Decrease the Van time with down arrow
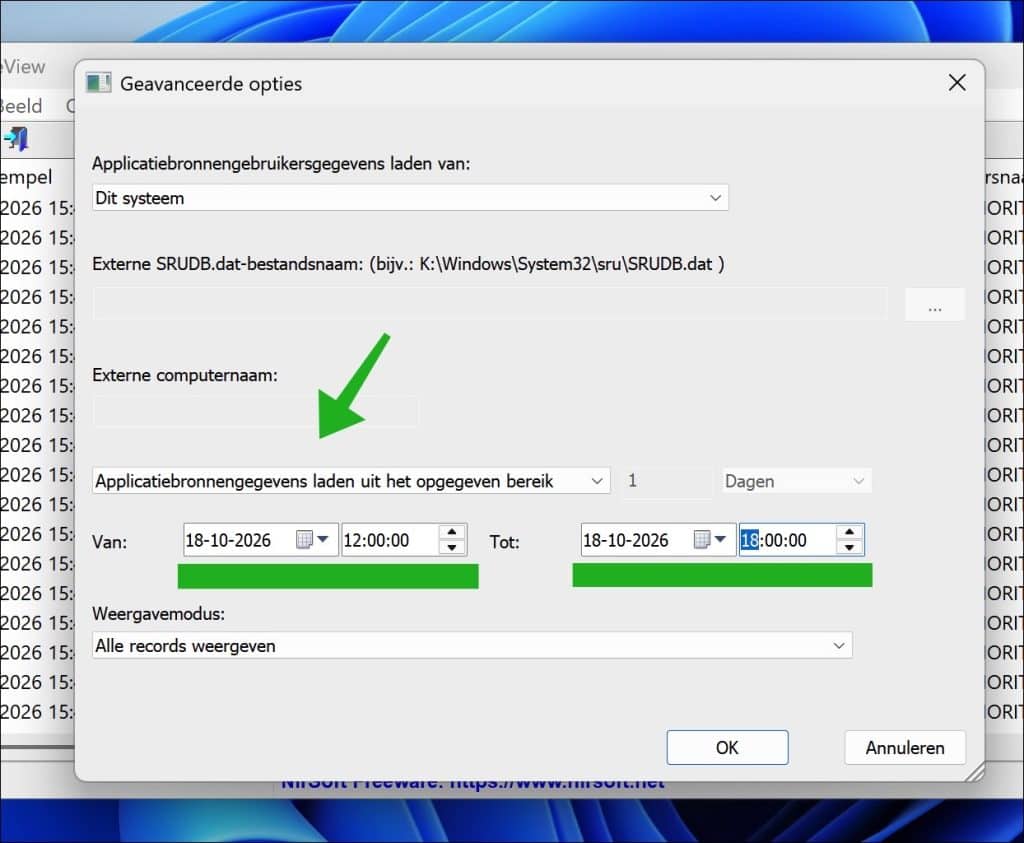The width and height of the screenshot is (1024, 843). (x=451, y=547)
